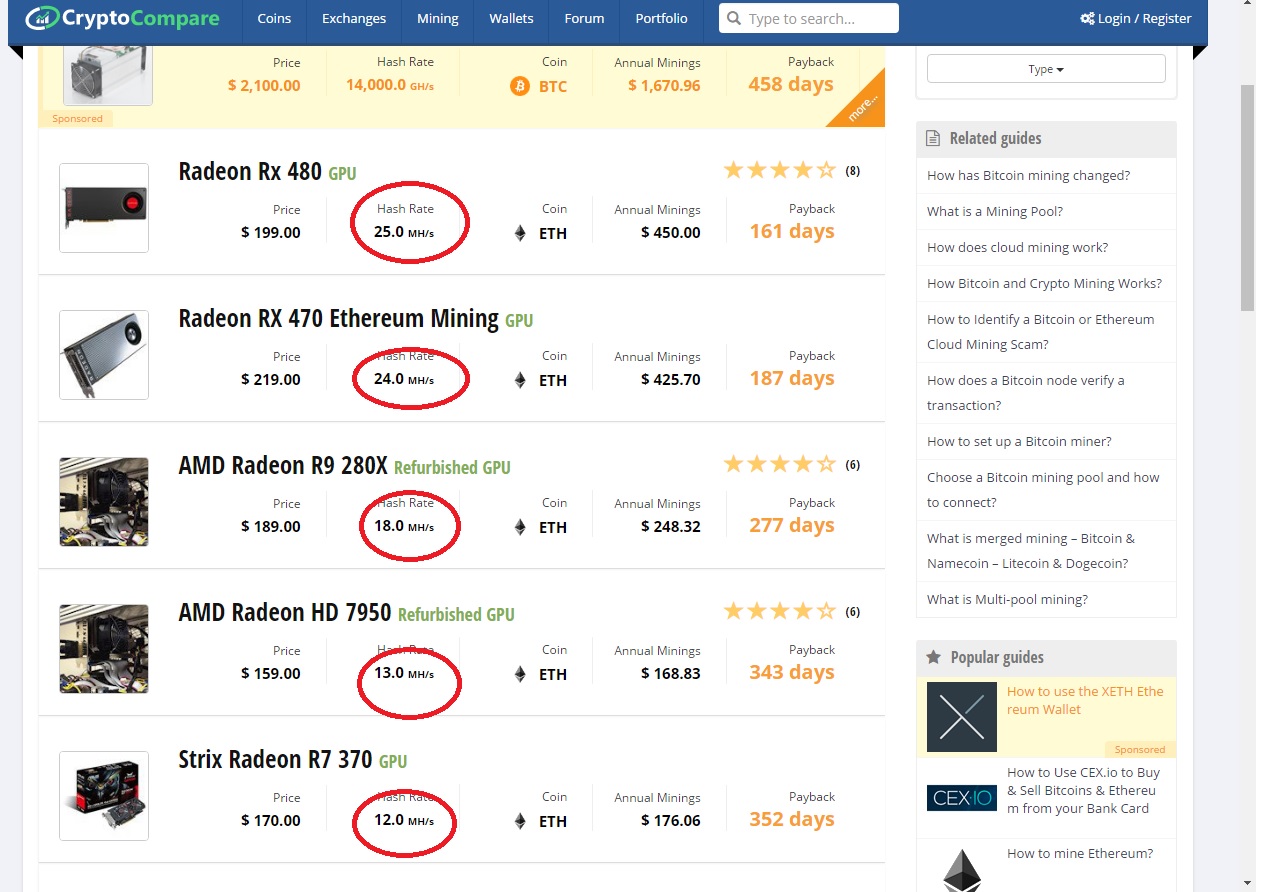Open Radeon RX 470 Ethereum Mining title

(x=338, y=318)
